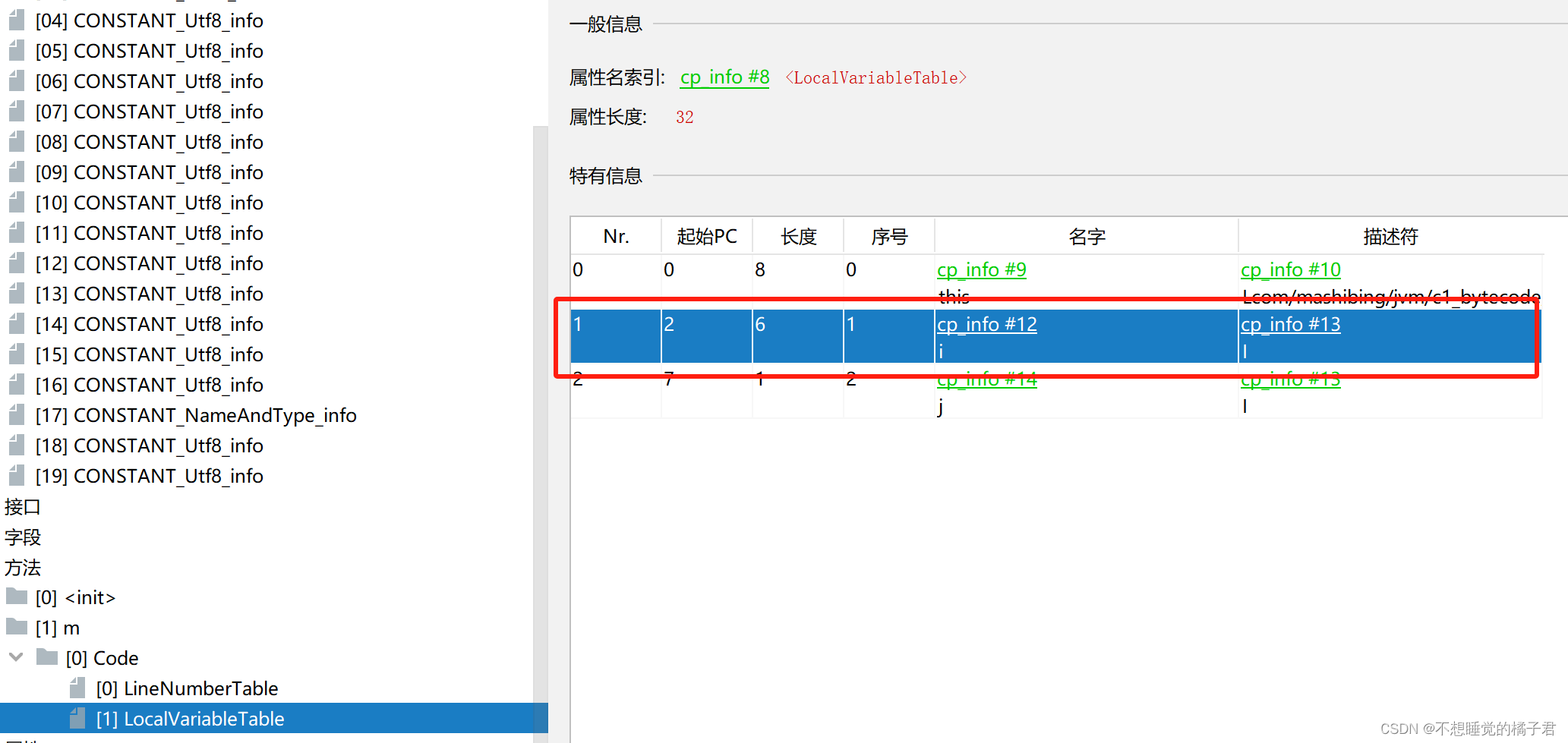Click file icon of [13] CONSTANT_Utf8_info

tap(17, 294)
